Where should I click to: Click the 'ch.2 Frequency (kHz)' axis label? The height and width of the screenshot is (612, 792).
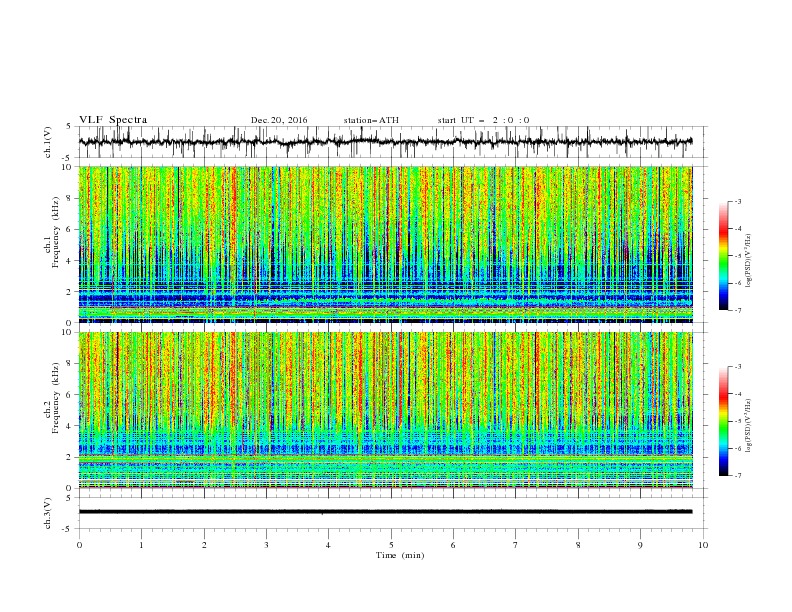click(x=52, y=398)
